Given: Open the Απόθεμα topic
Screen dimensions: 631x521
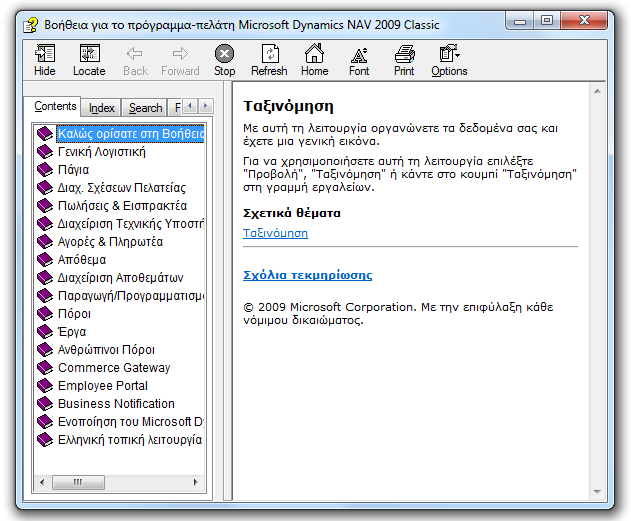Looking at the screenshot, I should point(82,259).
